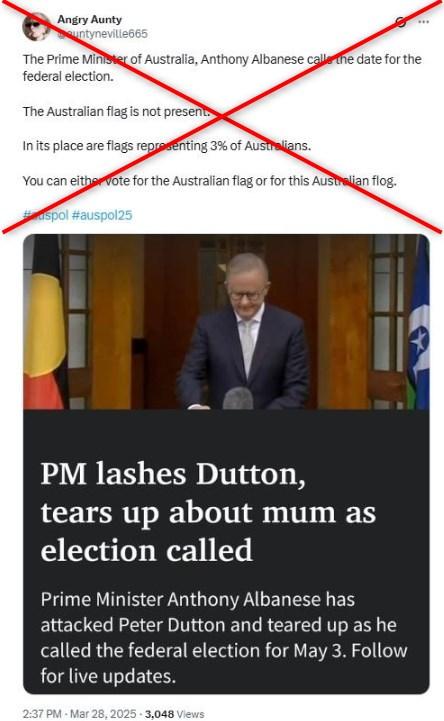Screen dimensions: 444x721
Task: Click the Angry Aunty display name
Action: coord(89,19)
